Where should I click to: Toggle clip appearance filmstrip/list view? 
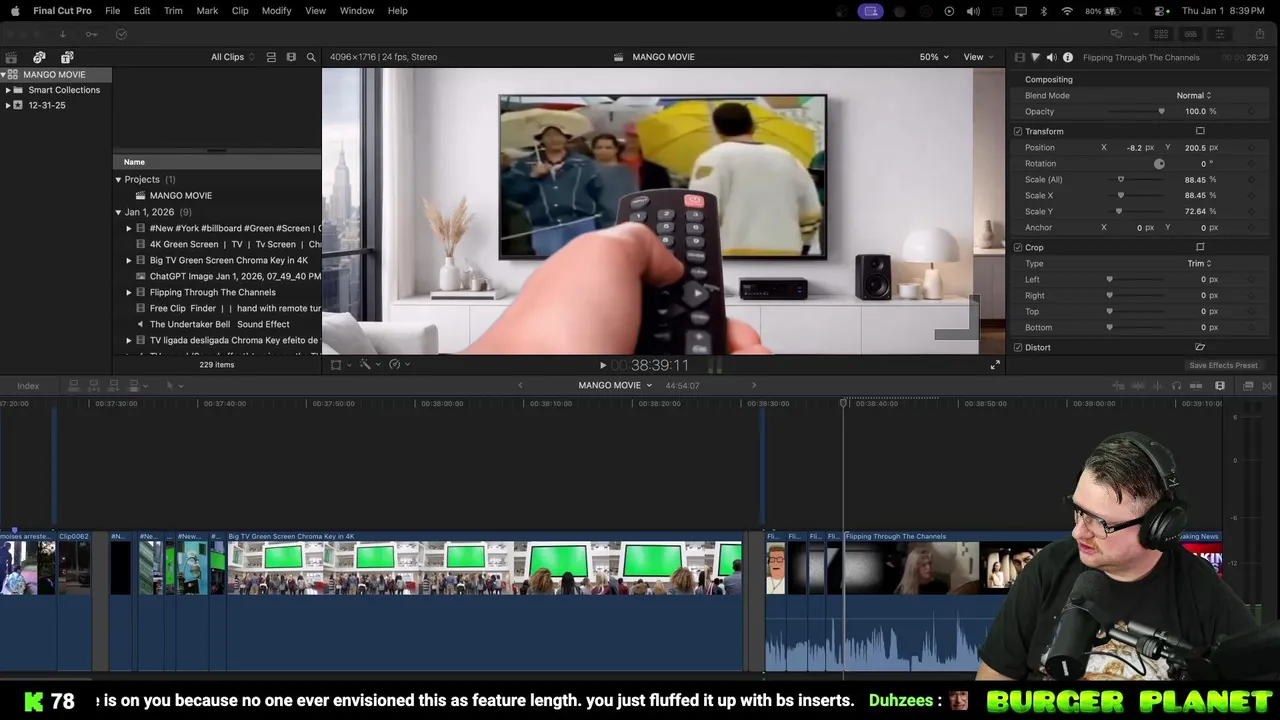[271, 57]
